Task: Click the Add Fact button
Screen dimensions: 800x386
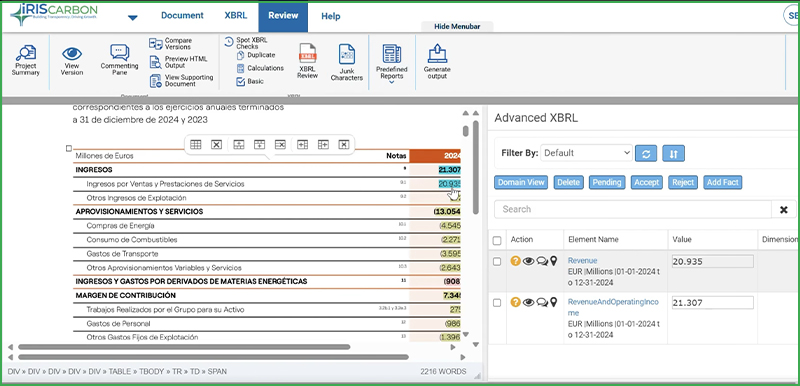Action: (x=722, y=183)
